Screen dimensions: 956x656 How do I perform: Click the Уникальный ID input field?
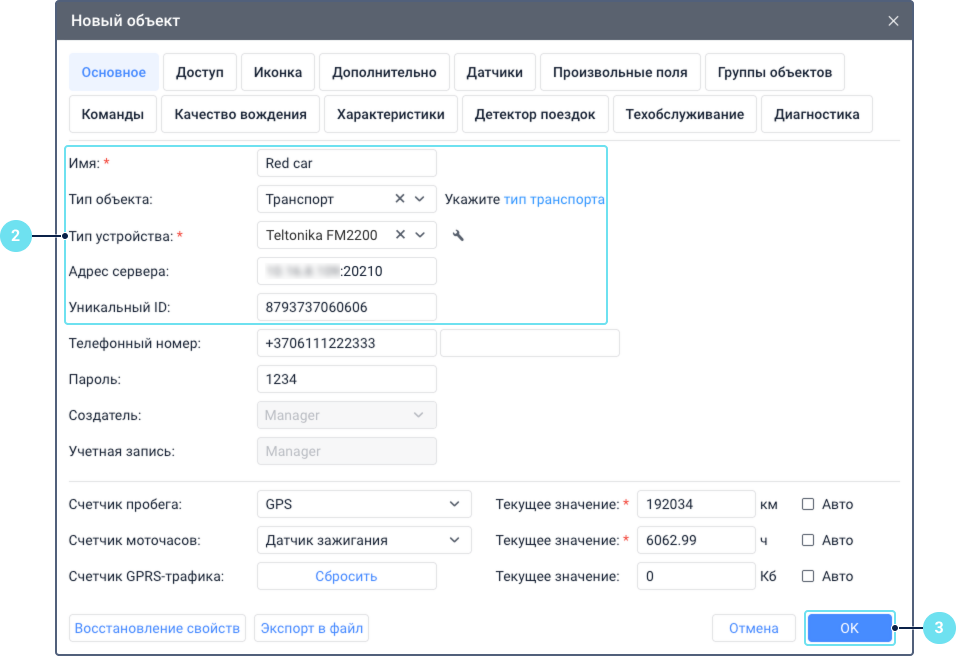pyautogui.click(x=346, y=307)
